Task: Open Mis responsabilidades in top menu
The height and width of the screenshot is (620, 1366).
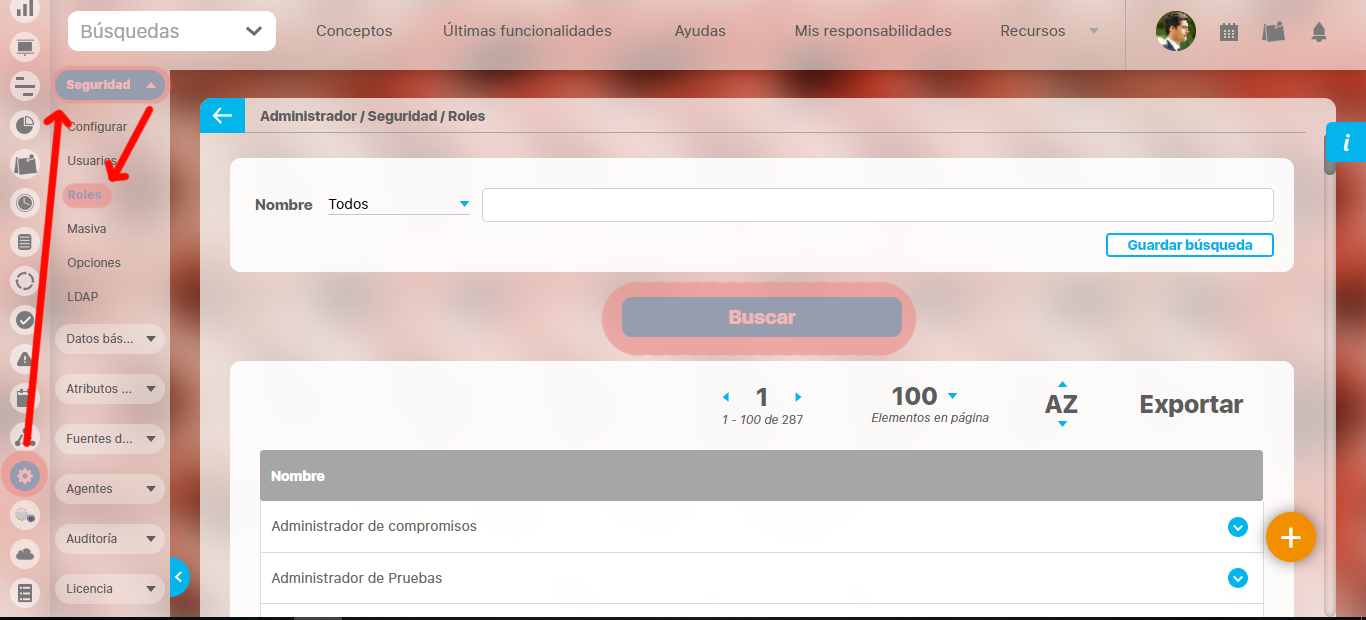Action: (x=872, y=31)
